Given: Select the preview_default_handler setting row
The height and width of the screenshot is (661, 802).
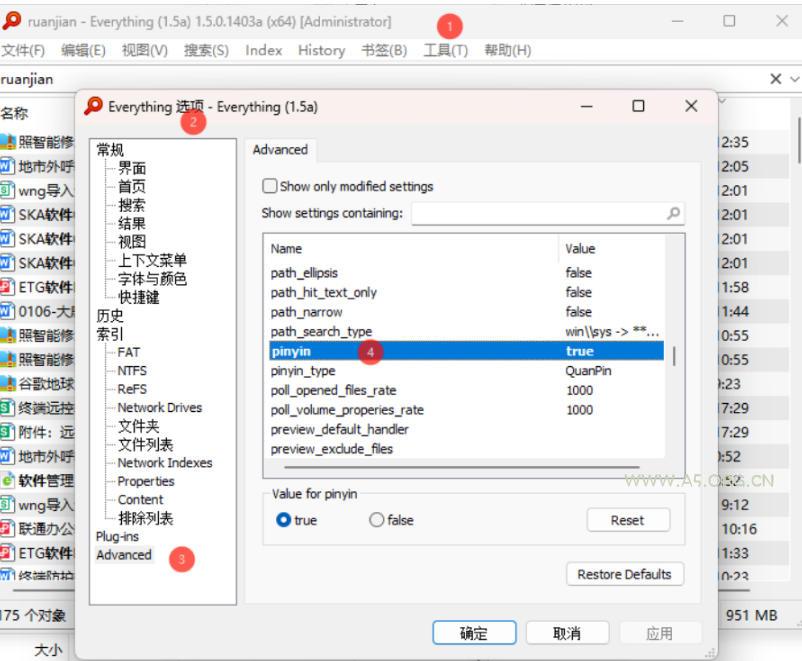Looking at the screenshot, I should pos(466,429).
